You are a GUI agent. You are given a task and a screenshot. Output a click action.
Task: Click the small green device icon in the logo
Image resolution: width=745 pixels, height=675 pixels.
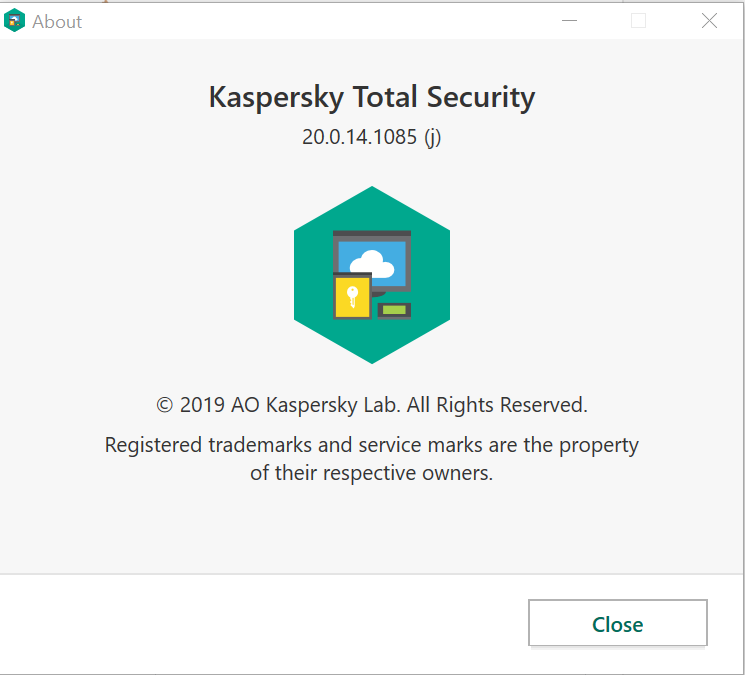click(x=394, y=310)
